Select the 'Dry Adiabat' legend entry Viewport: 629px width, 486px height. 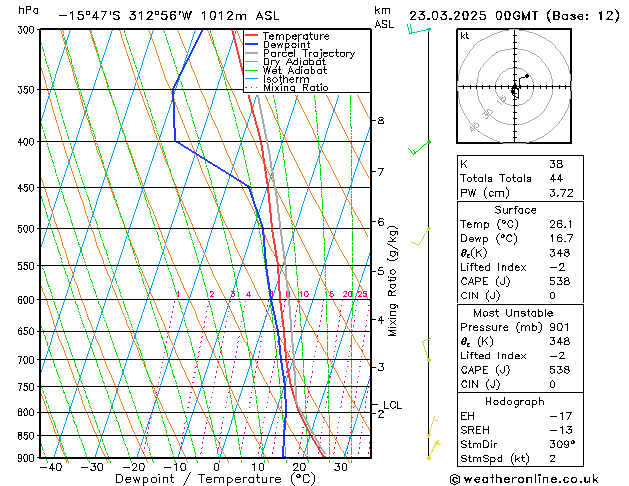(294, 62)
